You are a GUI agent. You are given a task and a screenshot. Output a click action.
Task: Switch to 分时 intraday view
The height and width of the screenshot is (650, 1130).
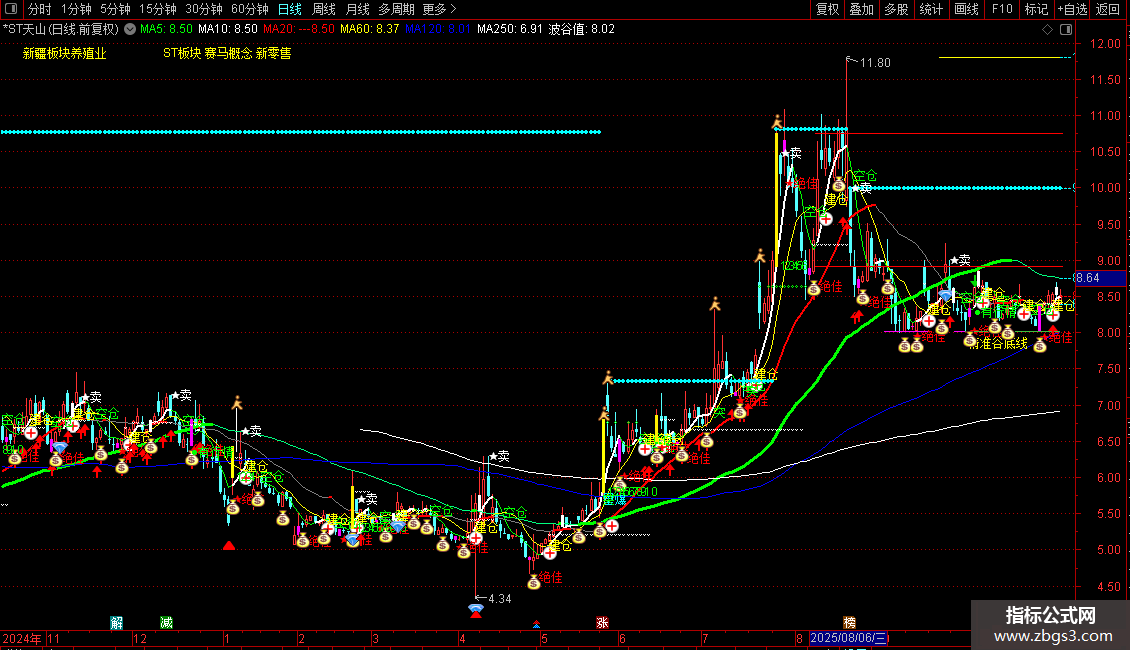point(40,9)
